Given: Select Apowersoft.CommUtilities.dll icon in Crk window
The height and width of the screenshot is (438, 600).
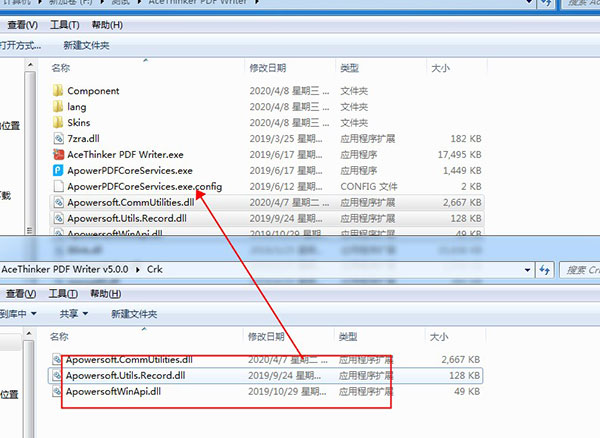Looking at the screenshot, I should point(57,360).
